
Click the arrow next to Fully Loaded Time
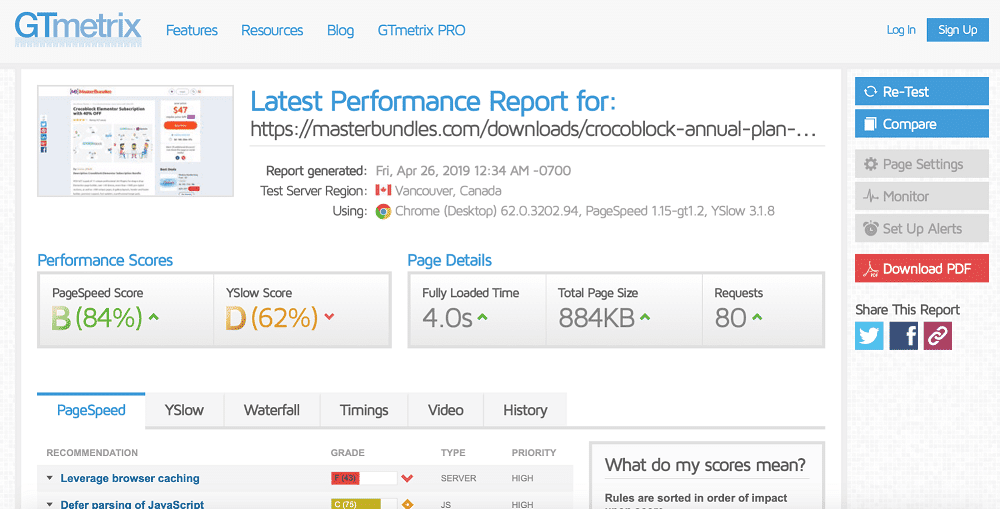pyautogui.click(x=483, y=316)
